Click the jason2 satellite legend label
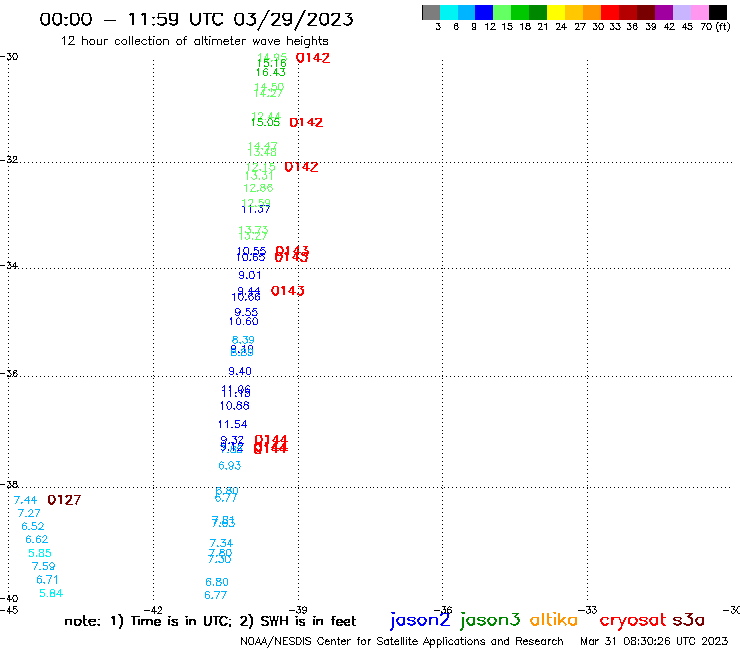 point(420,620)
